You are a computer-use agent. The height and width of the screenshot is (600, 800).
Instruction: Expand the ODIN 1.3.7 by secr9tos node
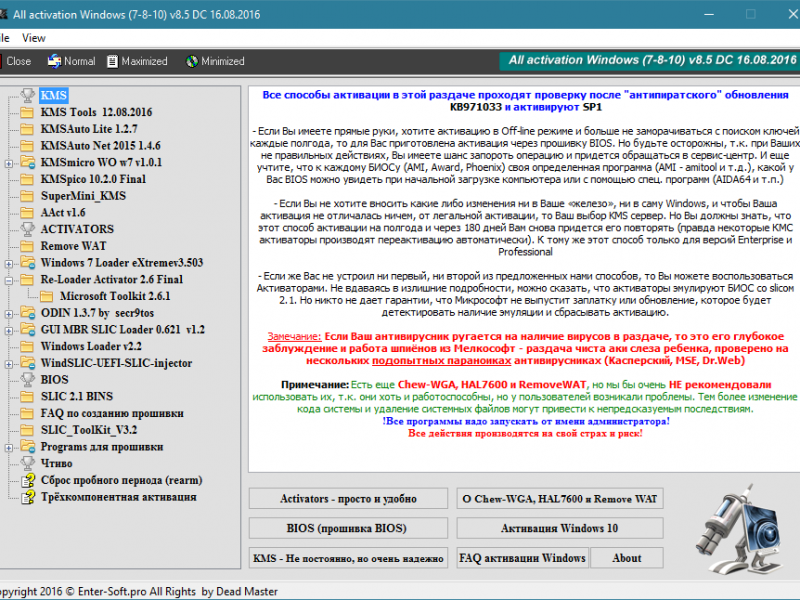click(9, 314)
